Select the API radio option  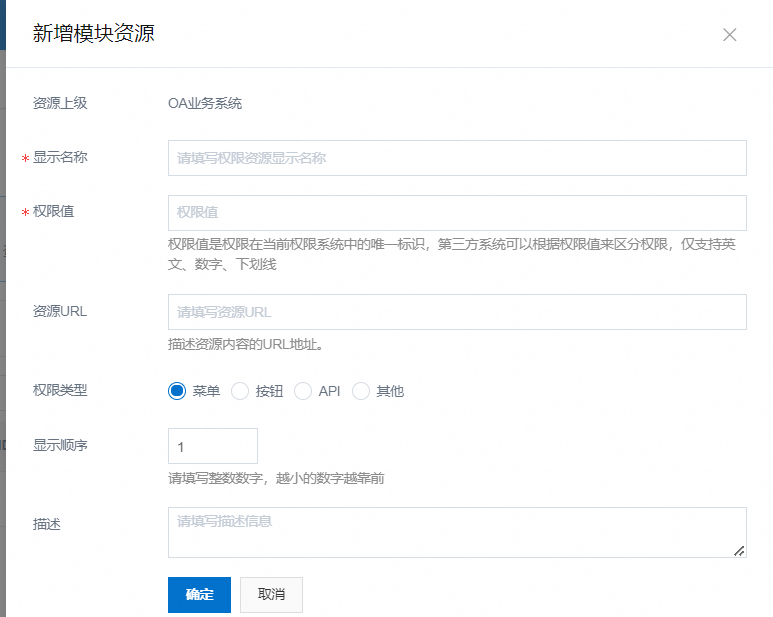(303, 391)
